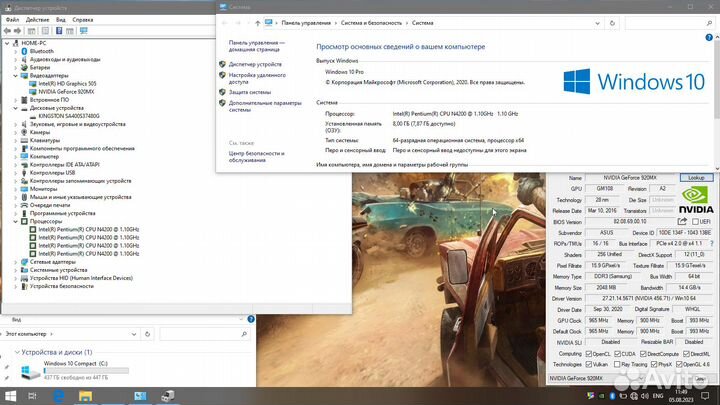Open Task View from taskbar
720x405 pixels.
pos(32,396)
